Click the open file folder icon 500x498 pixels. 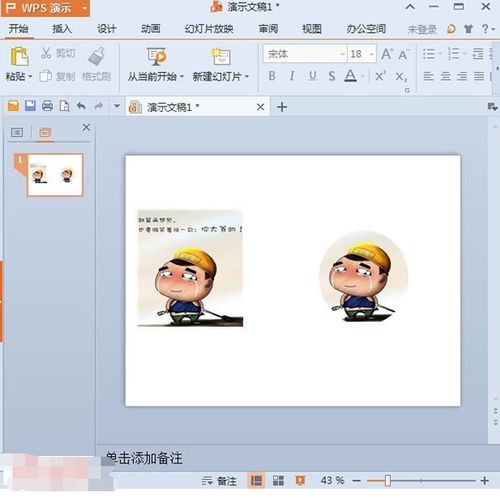pyautogui.click(x=13, y=106)
